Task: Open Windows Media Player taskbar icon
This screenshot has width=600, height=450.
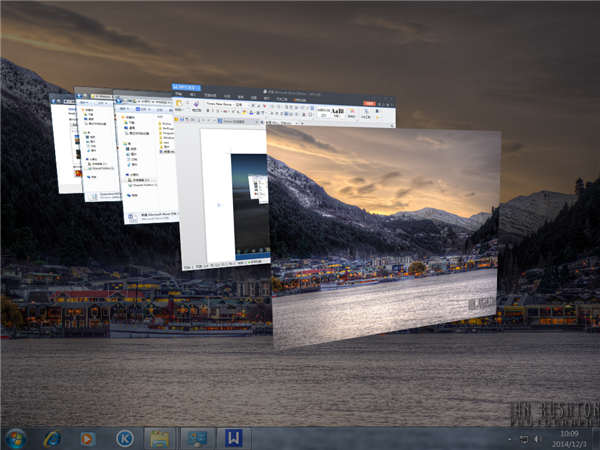Action: coord(88,438)
